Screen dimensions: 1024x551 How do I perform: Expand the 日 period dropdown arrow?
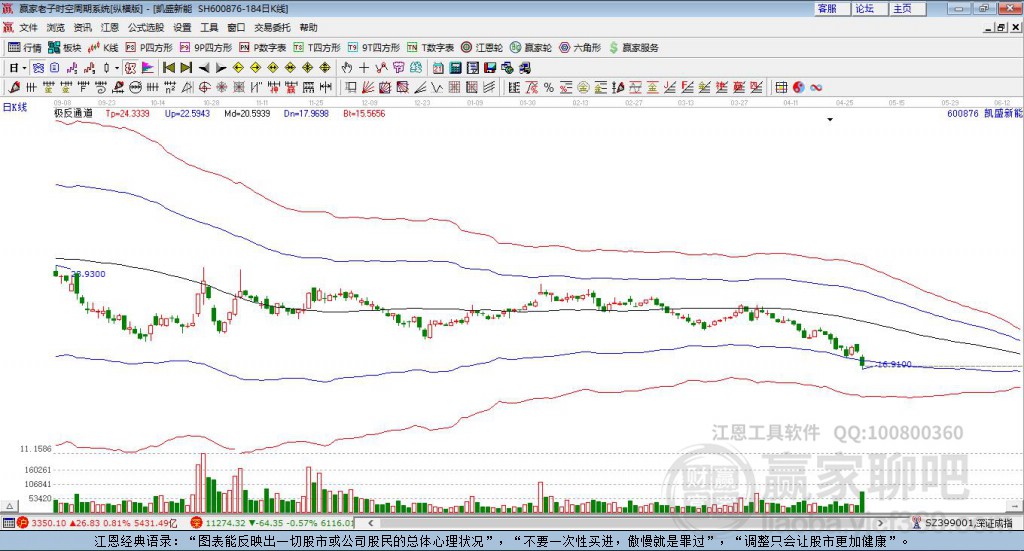[x=24, y=68]
